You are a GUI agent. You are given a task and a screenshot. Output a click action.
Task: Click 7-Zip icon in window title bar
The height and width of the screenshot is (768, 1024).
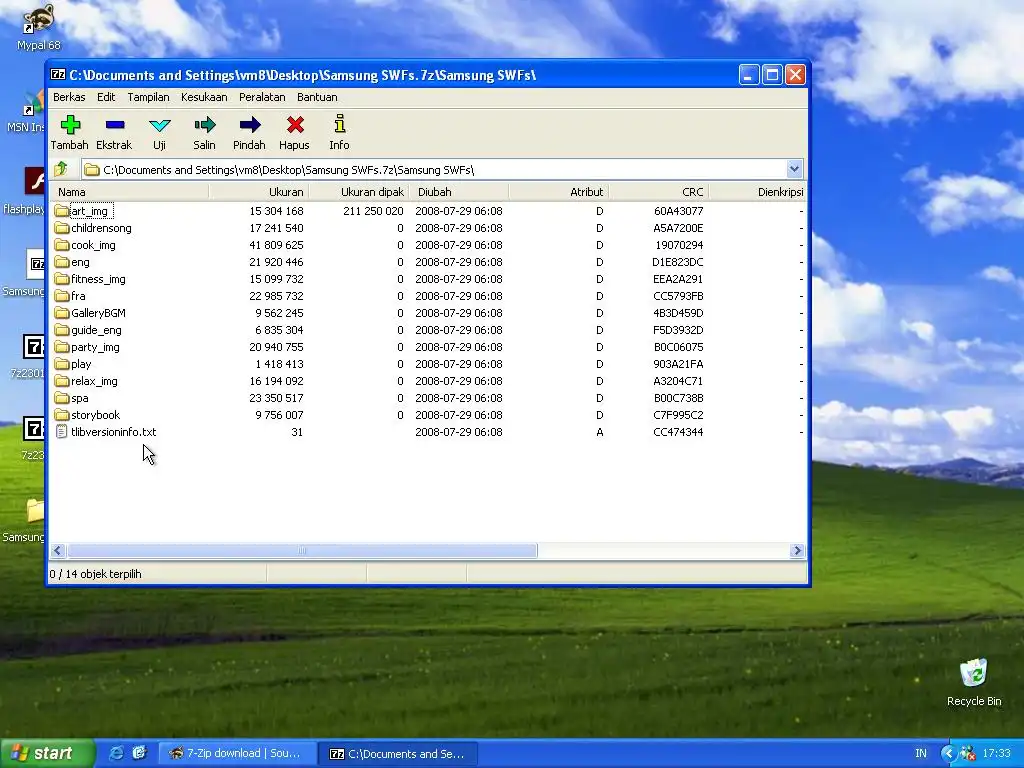pyautogui.click(x=58, y=74)
